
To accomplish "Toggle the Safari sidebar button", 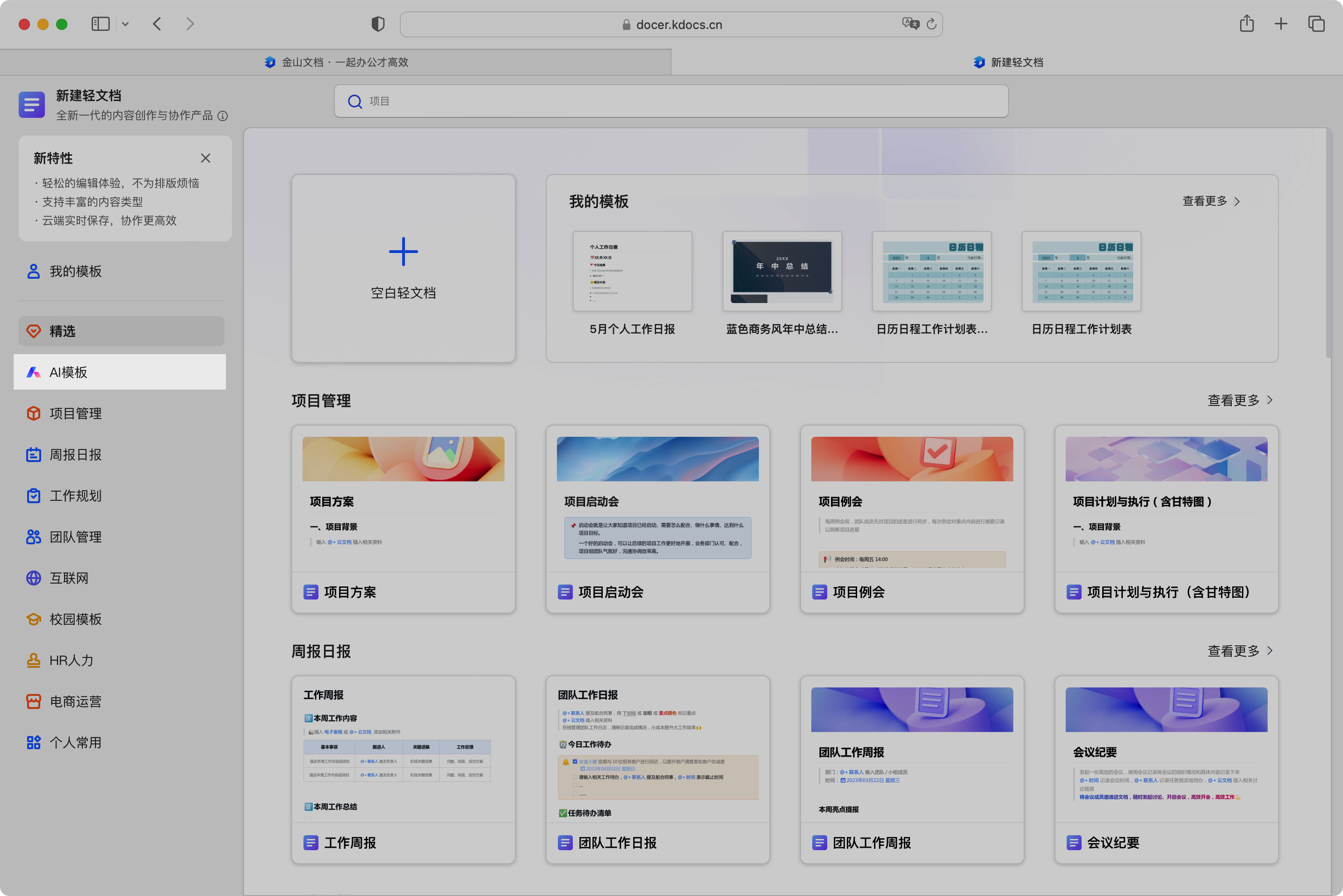I will (x=101, y=24).
